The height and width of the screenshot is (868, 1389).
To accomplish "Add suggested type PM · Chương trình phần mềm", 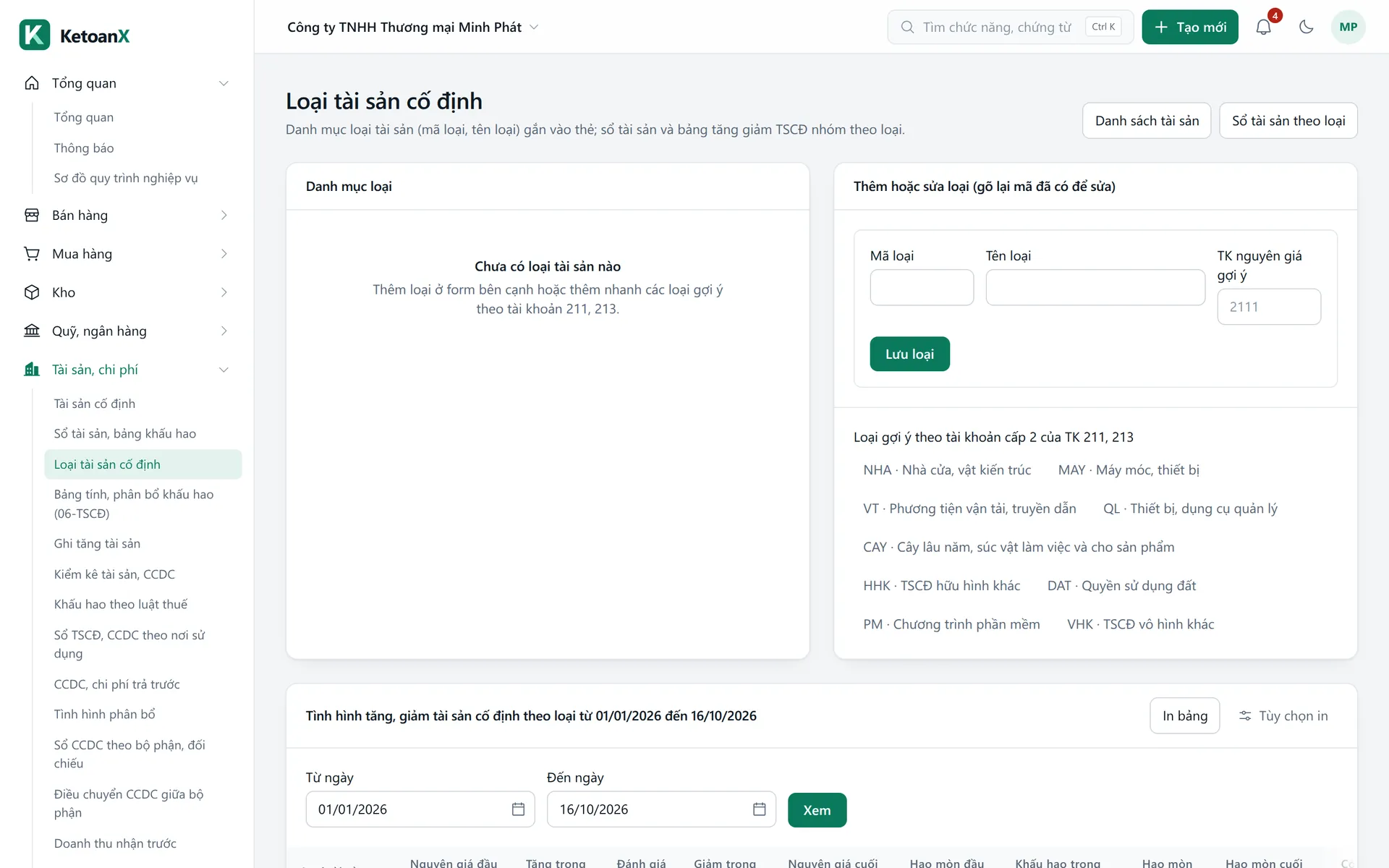I will [x=951, y=624].
